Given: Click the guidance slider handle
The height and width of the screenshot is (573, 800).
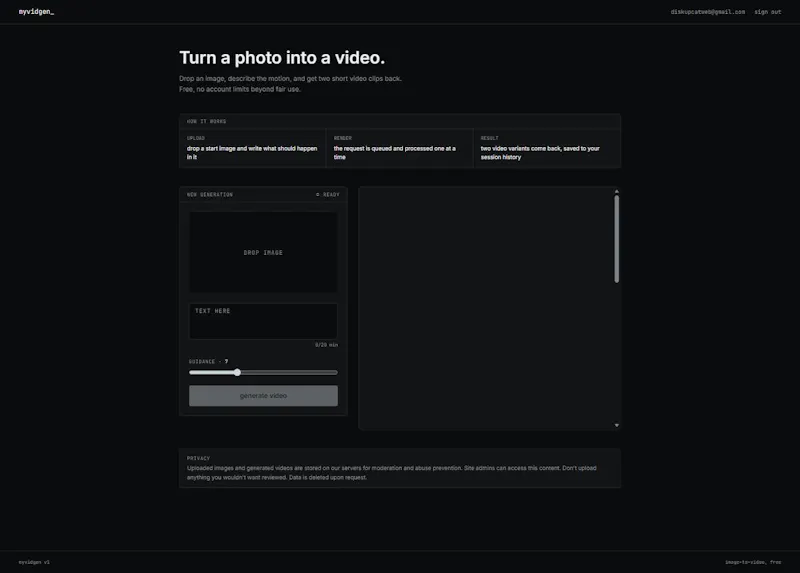Looking at the screenshot, I should [237, 372].
